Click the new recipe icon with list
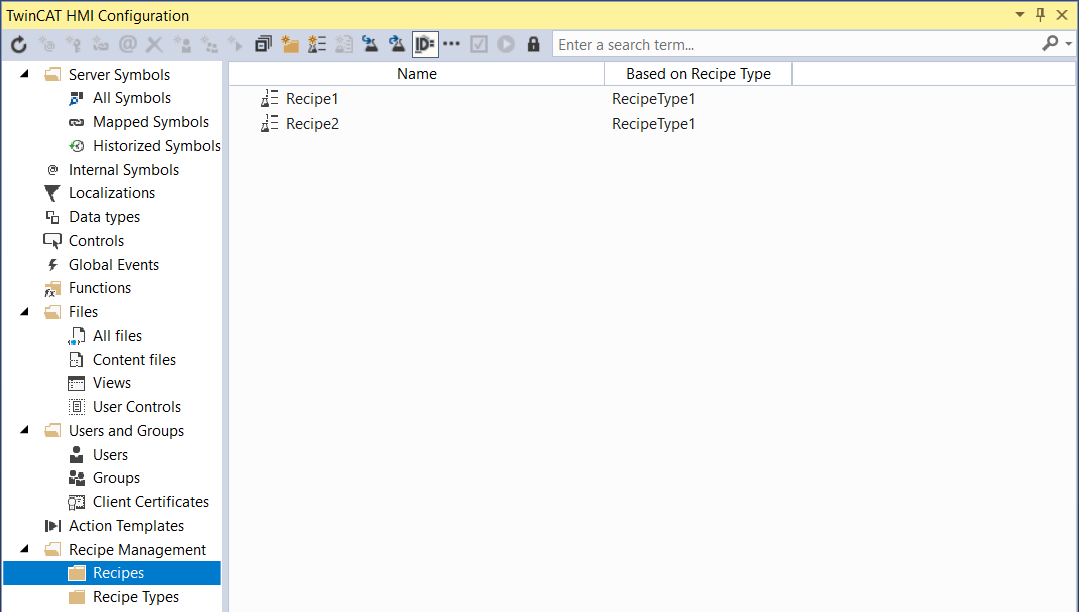Screen dimensions: 1079x612 [x=317, y=45]
